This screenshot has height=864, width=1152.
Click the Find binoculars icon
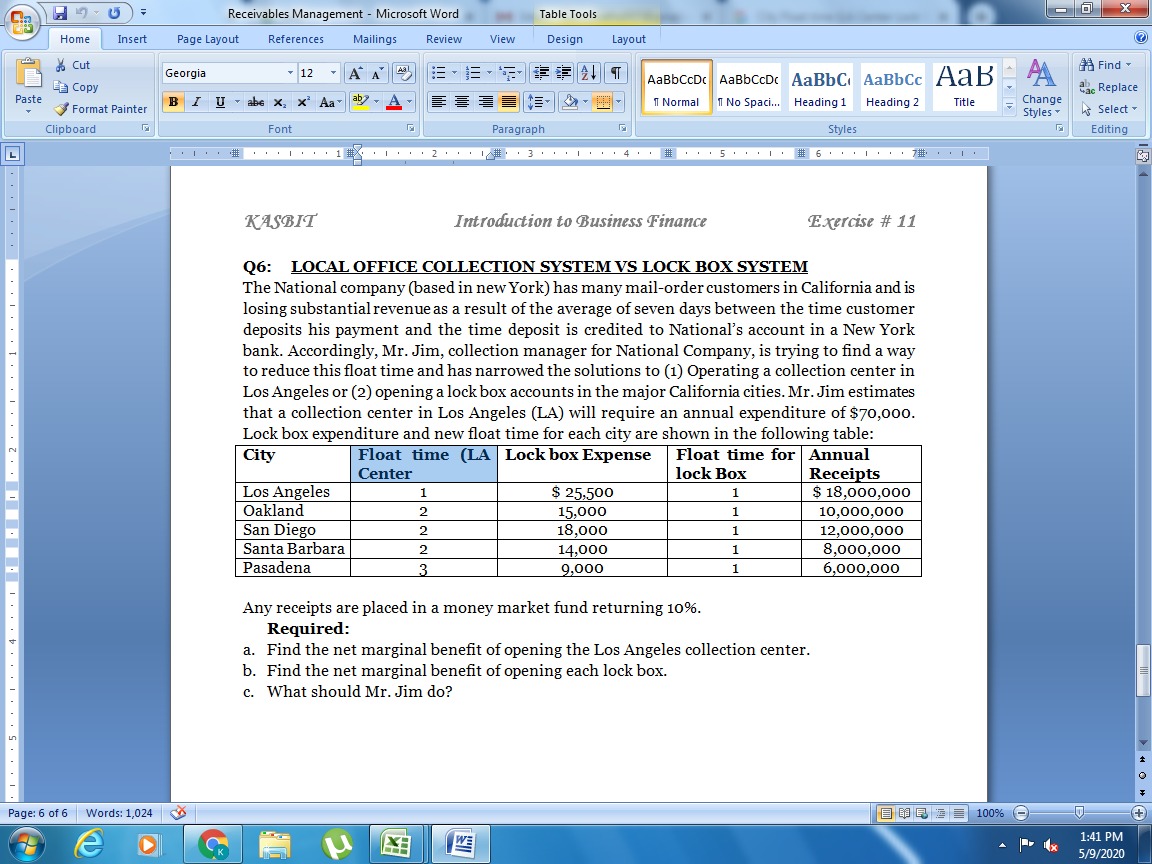point(1086,65)
